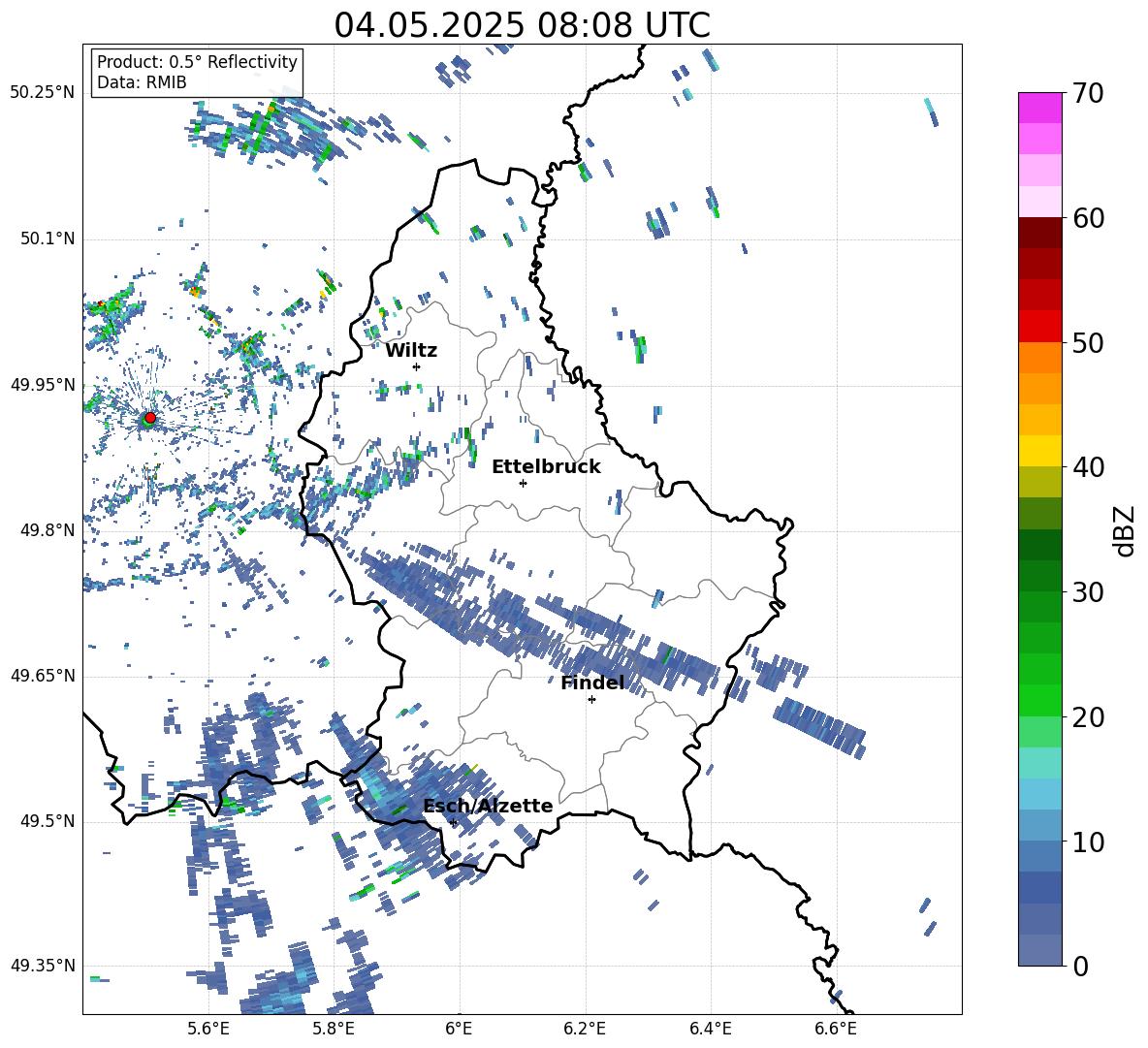This screenshot has height=1048, width=1148.
Task: Click the magenta top colorbar segment
Action: coord(1040,109)
